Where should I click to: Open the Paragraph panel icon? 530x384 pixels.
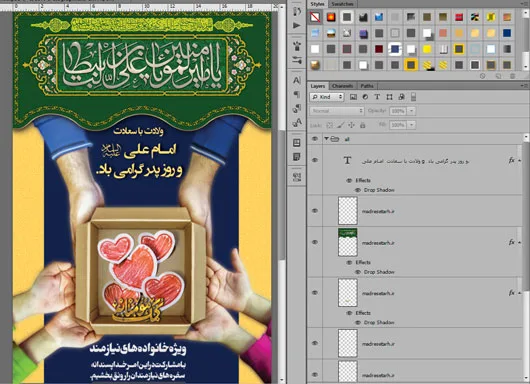[297, 95]
